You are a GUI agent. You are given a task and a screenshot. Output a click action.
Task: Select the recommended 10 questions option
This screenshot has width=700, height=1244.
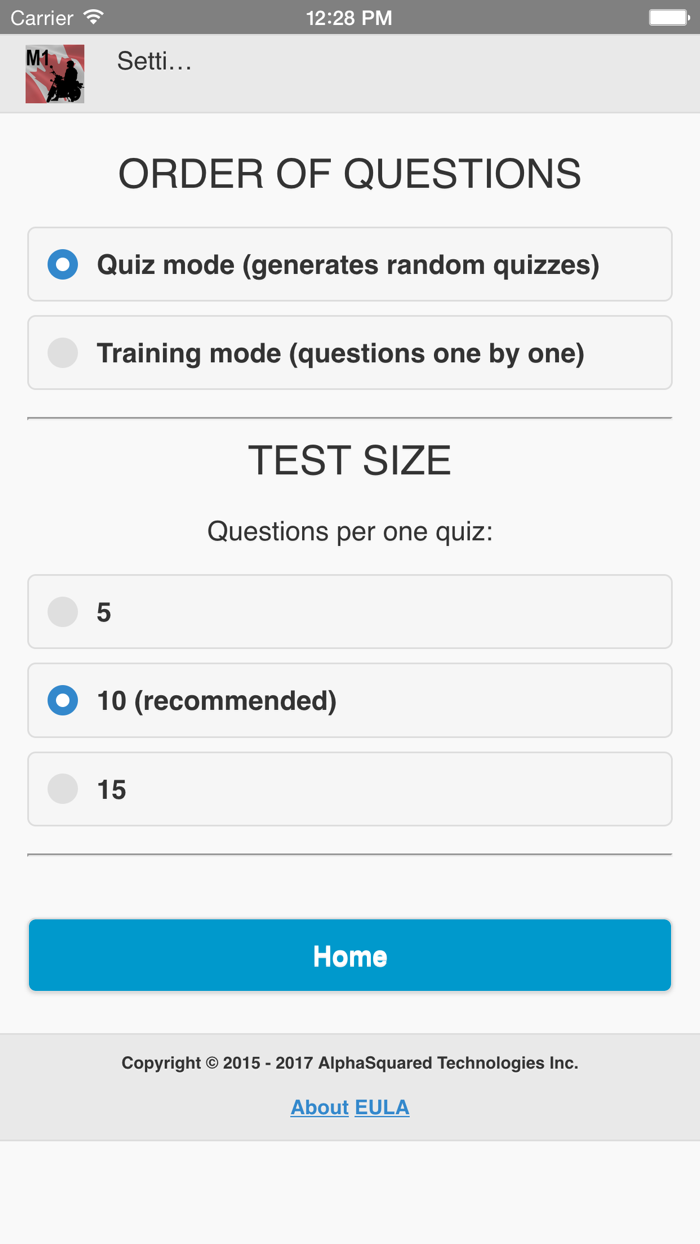point(62,700)
